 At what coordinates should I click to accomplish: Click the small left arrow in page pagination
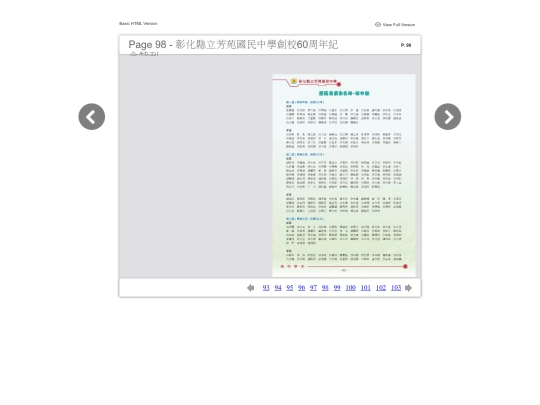251,288
